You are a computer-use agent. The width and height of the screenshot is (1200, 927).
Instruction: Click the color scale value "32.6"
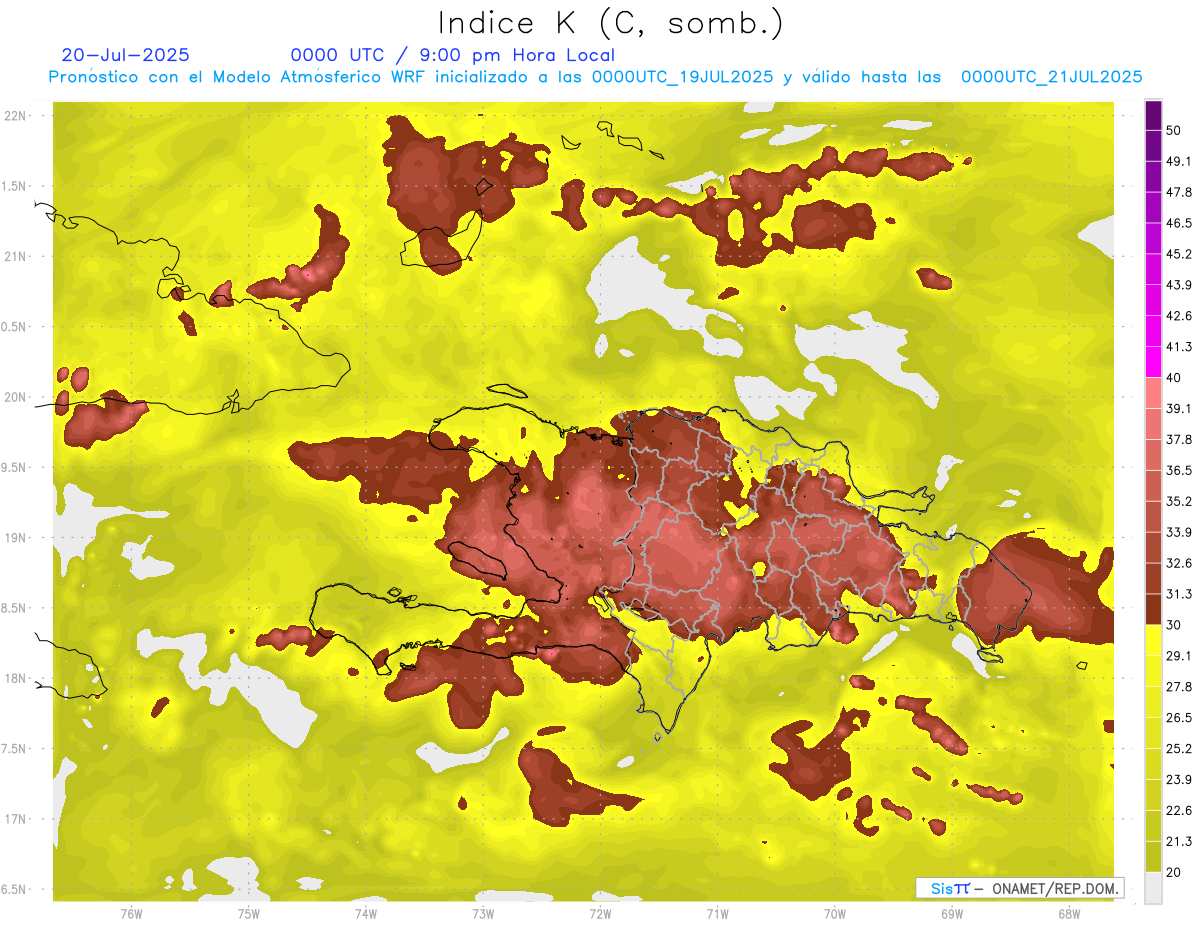(x=1179, y=563)
